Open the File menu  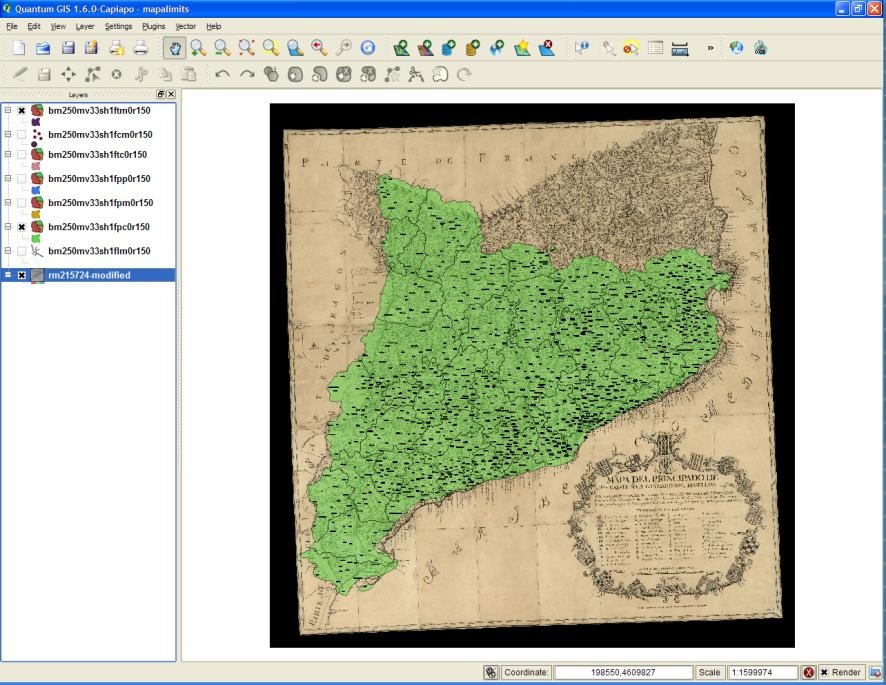[x=12, y=26]
